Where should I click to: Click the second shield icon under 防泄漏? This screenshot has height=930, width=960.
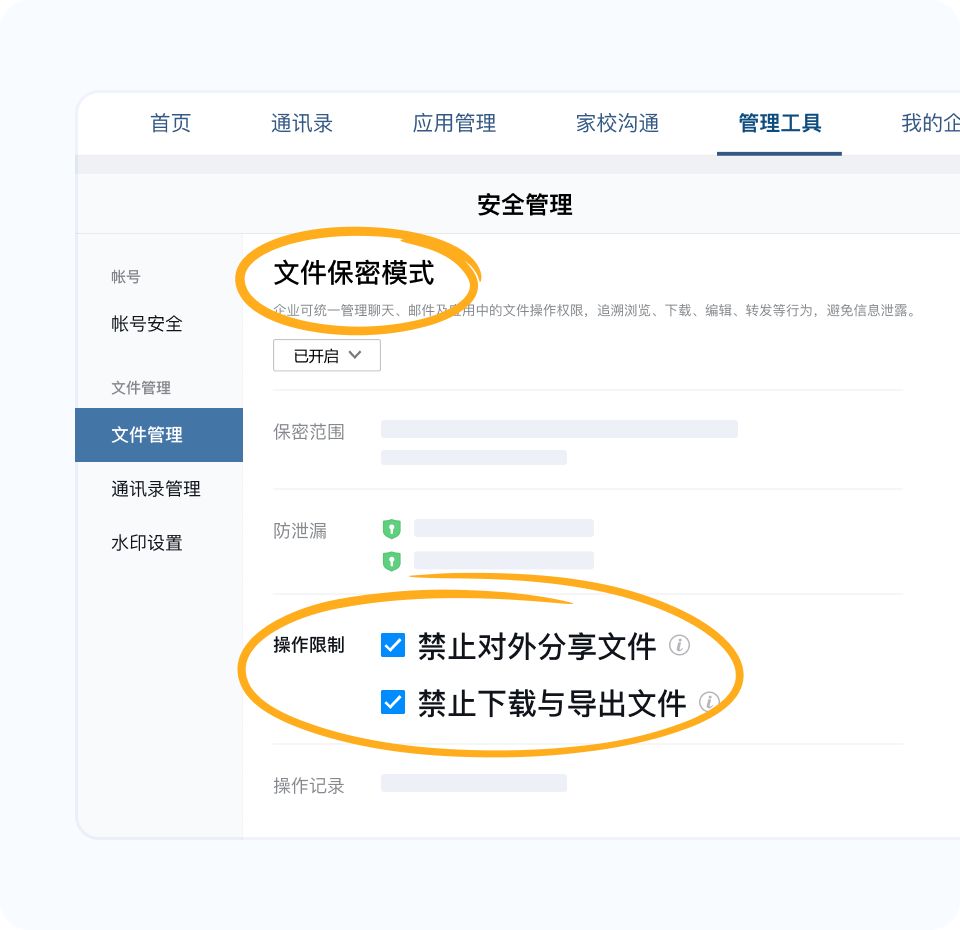393,560
